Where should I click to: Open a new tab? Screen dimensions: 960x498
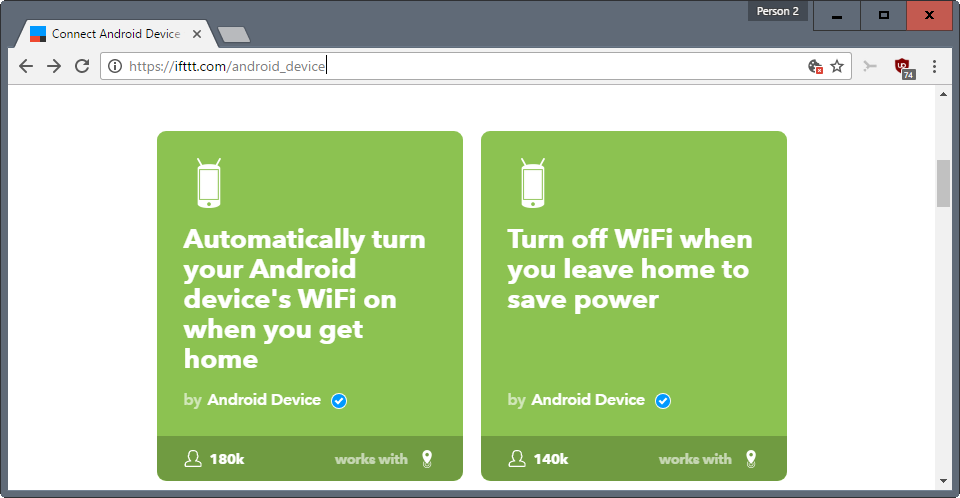234,35
